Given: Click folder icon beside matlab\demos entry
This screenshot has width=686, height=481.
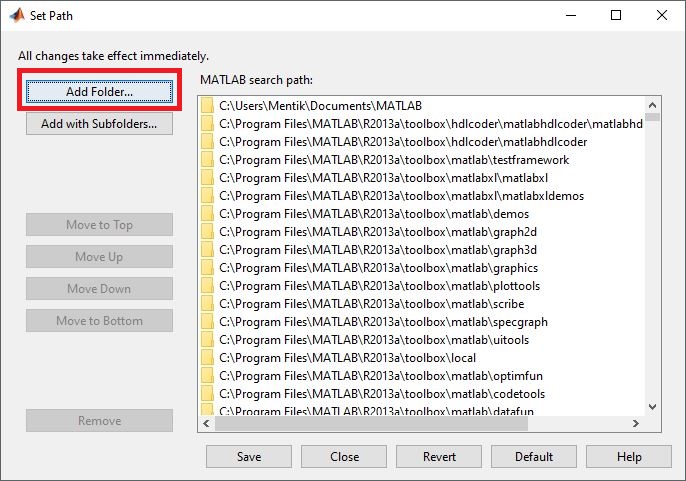Looking at the screenshot, I should (207, 214).
